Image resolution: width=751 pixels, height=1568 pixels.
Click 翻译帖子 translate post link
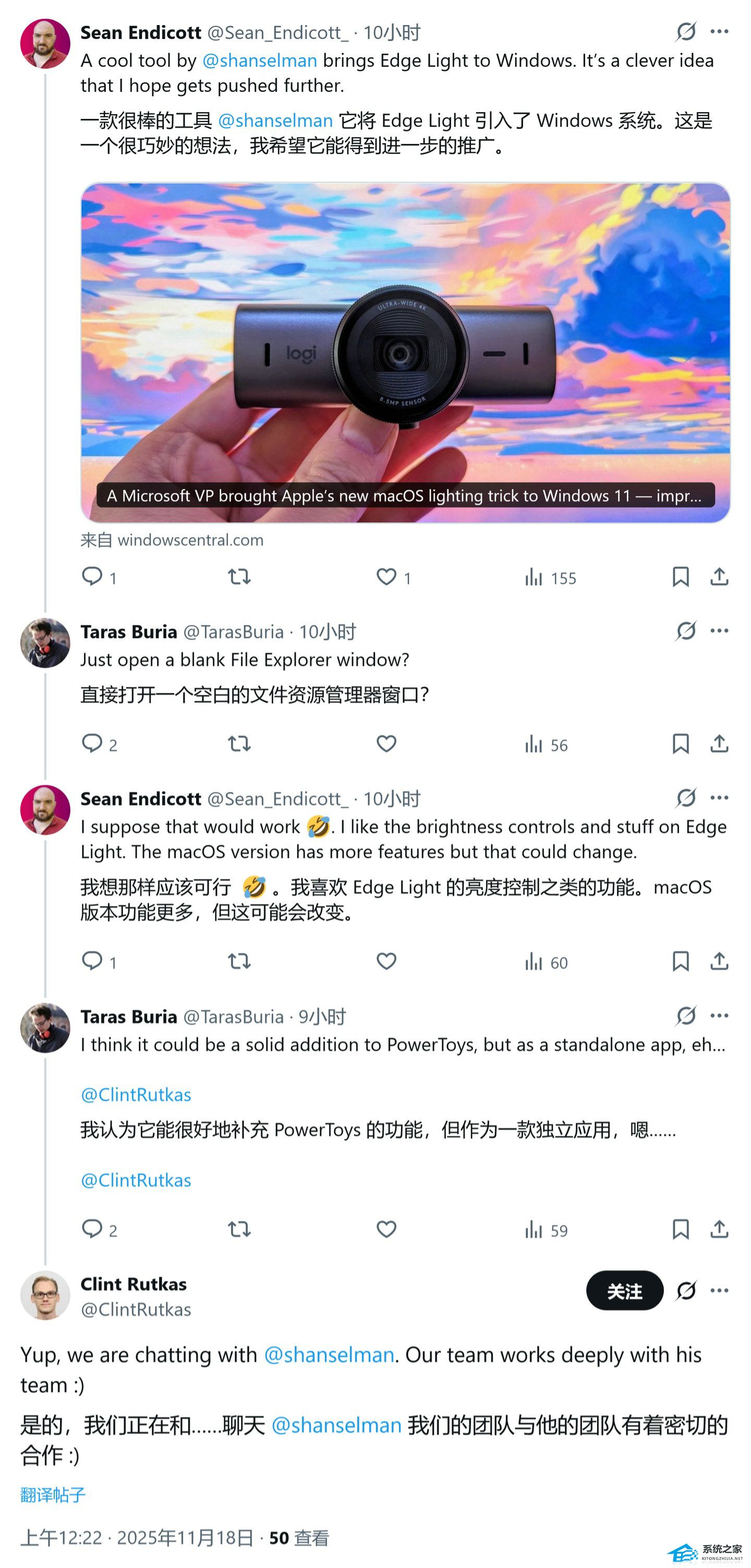pos(53,1495)
